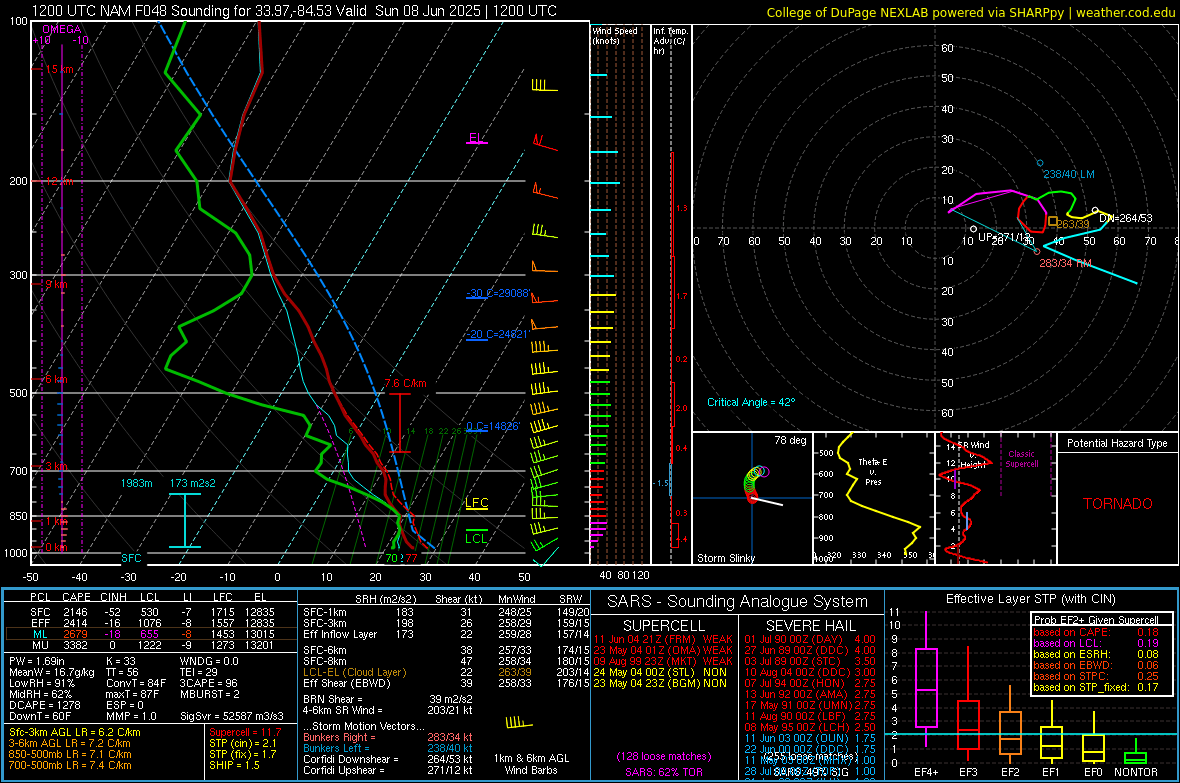Select the 'Eff Inflow Layer' row

coord(446,634)
